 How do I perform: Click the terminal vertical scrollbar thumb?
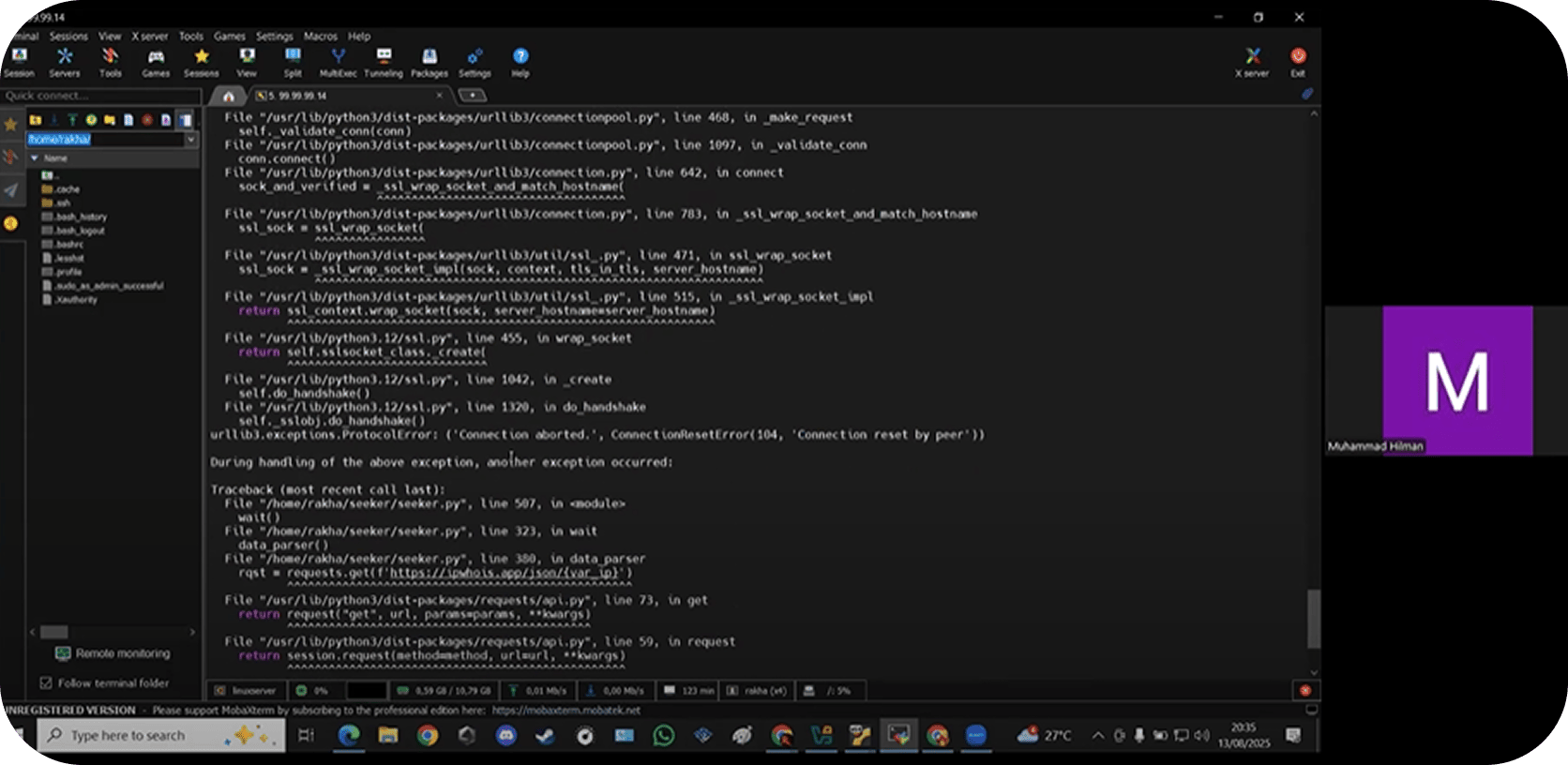[1313, 618]
